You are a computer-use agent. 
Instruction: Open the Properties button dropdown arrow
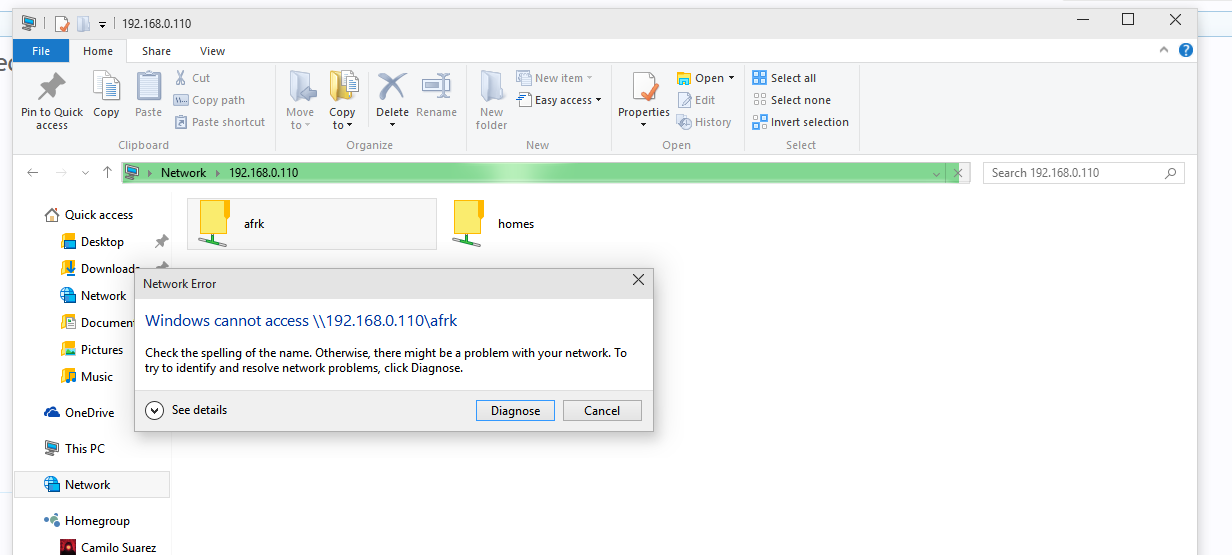coord(644,125)
